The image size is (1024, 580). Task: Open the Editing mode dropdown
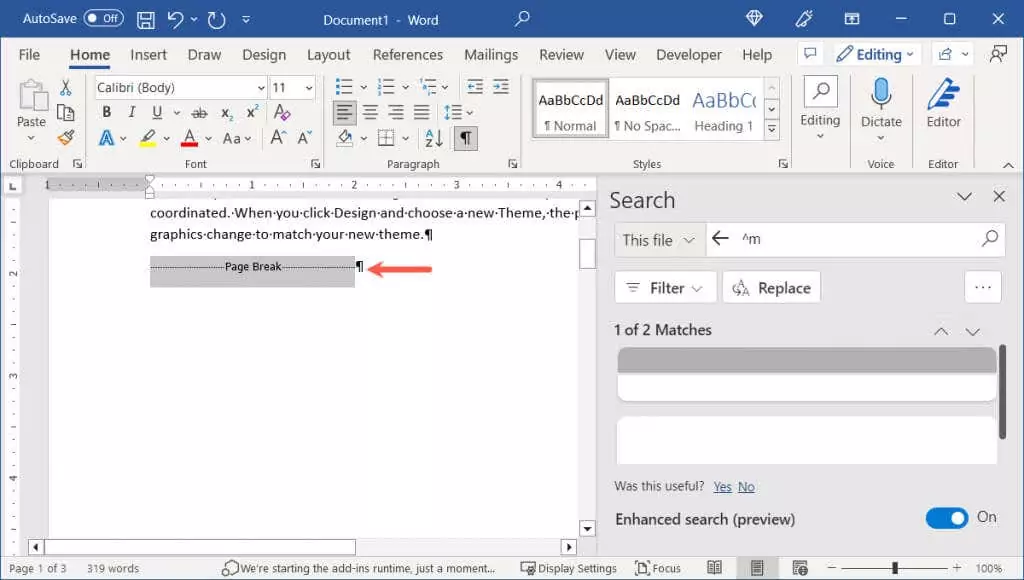(877, 54)
